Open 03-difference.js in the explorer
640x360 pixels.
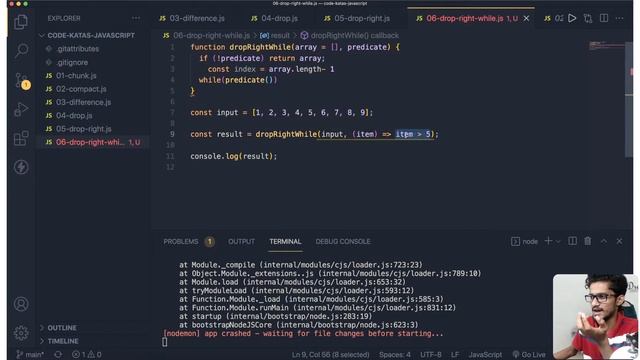click(x=83, y=102)
